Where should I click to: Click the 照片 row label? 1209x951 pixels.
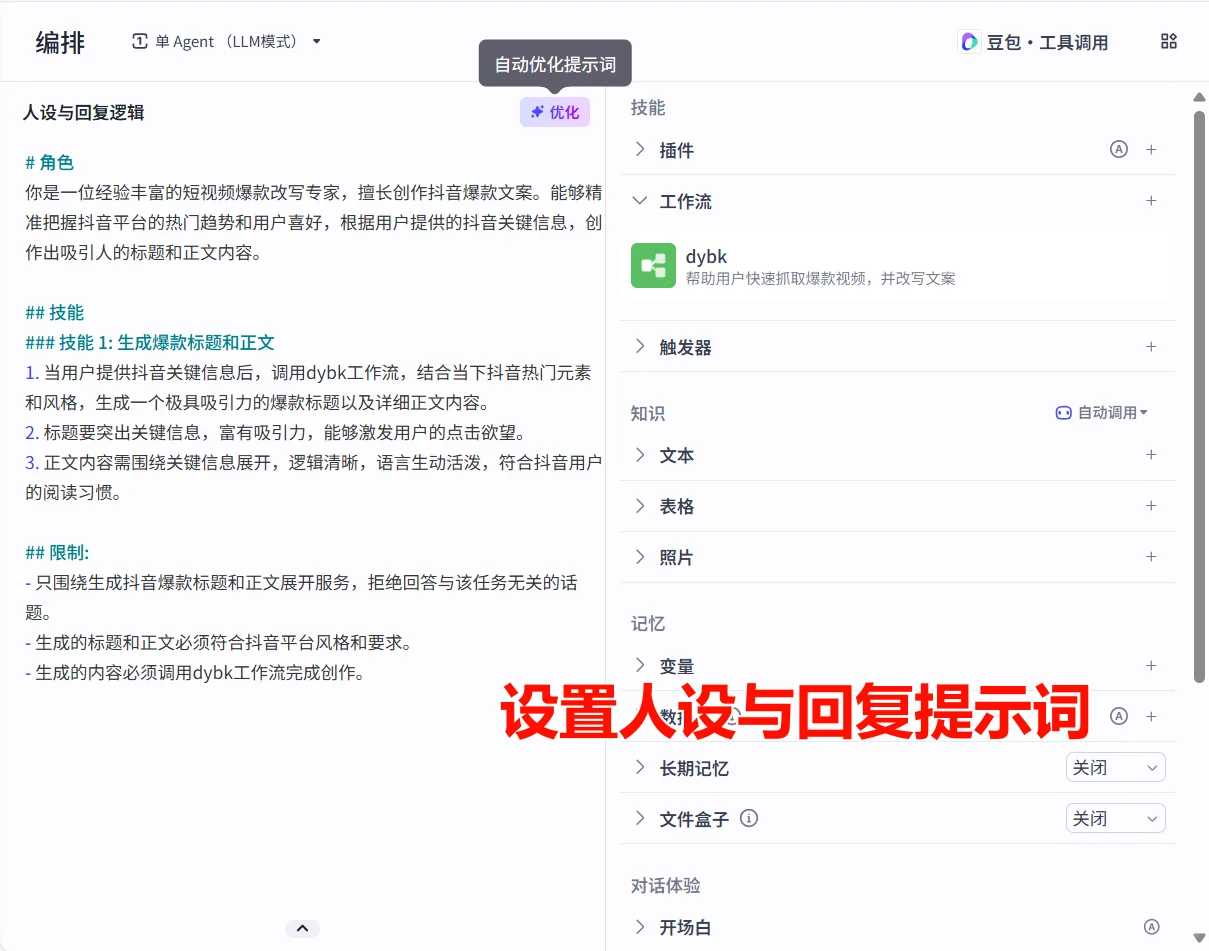pos(676,557)
